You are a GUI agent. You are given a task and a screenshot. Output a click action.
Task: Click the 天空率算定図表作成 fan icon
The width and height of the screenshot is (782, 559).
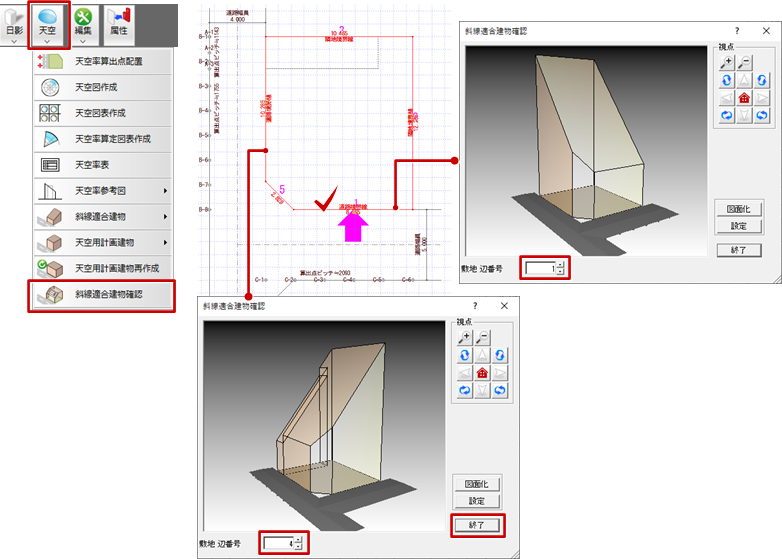(x=50, y=140)
